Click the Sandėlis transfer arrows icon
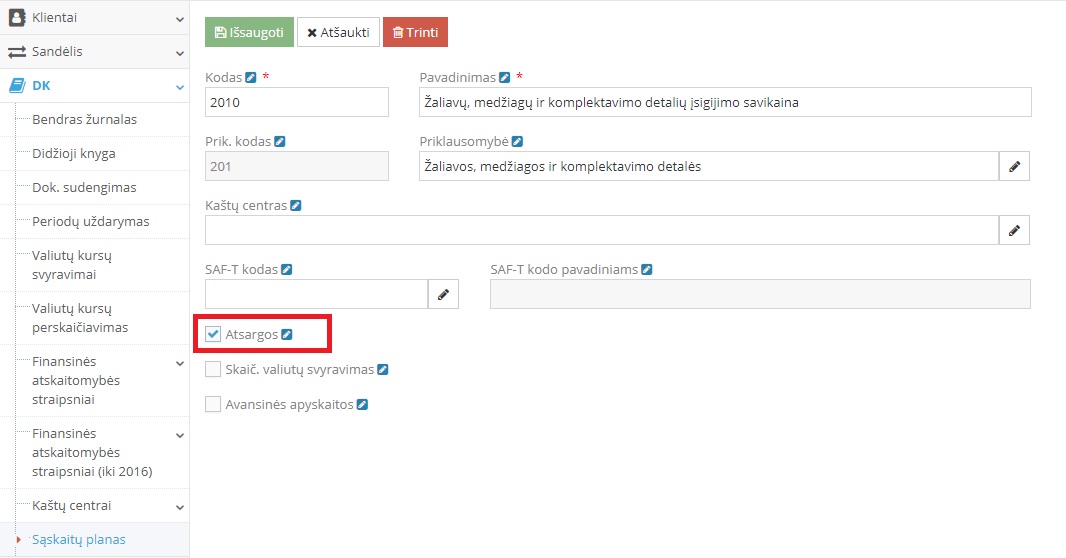Screen dimensions: 1066x558 (17, 52)
